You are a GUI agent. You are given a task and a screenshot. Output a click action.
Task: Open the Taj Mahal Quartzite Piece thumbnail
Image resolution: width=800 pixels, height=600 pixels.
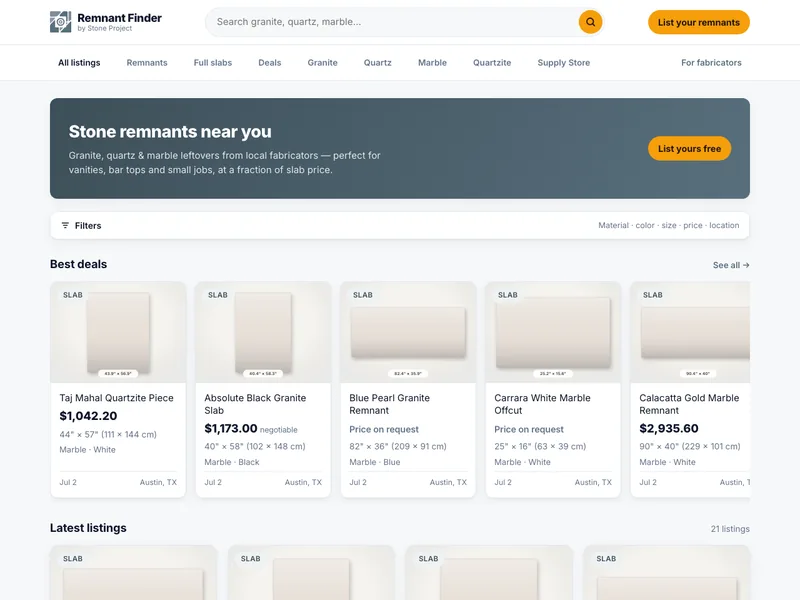118,332
